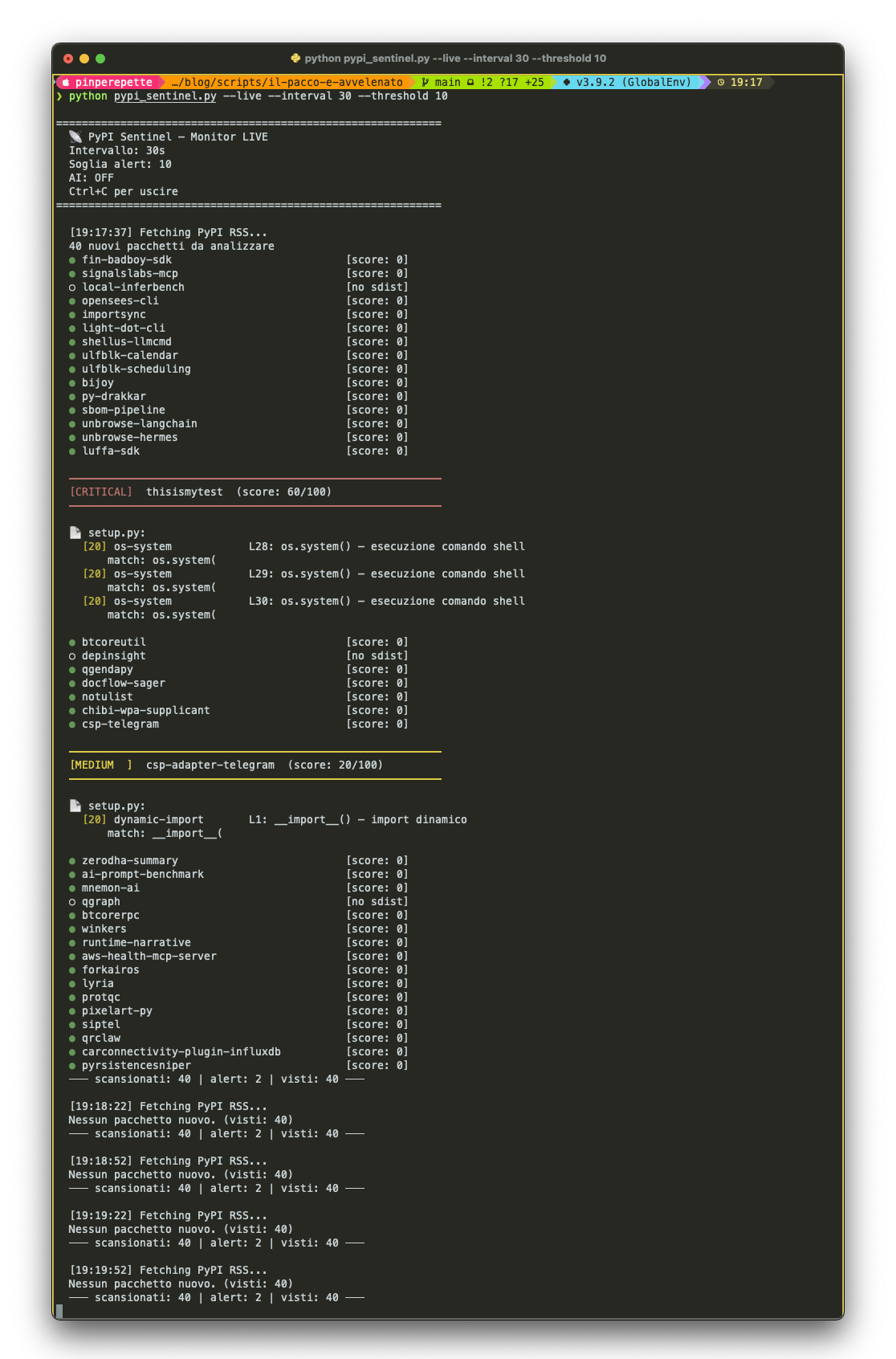
Task: Click the hollow circle beside local-inferbench
Action: (72, 288)
